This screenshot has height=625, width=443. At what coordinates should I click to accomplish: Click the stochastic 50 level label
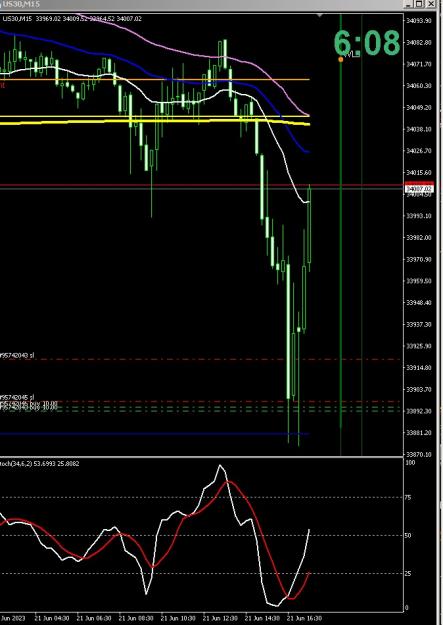click(x=409, y=535)
